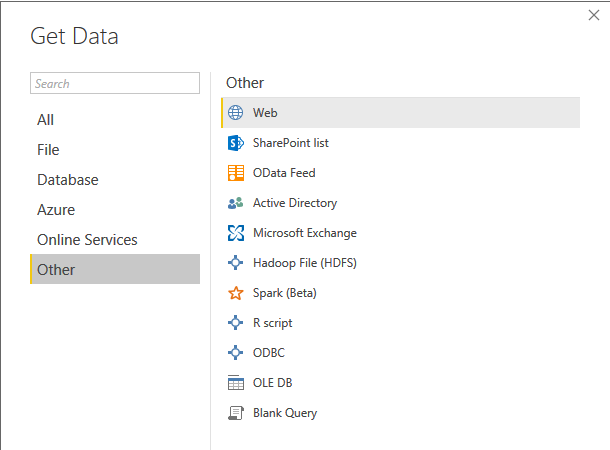The width and height of the screenshot is (610, 450).
Task: Choose SharePoint list label
Action: (291, 143)
